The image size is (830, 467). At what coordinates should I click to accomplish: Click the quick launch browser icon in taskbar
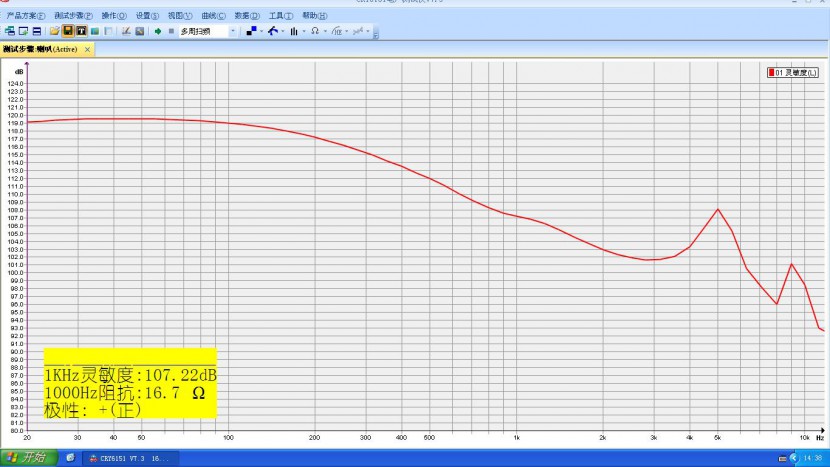click(70, 457)
